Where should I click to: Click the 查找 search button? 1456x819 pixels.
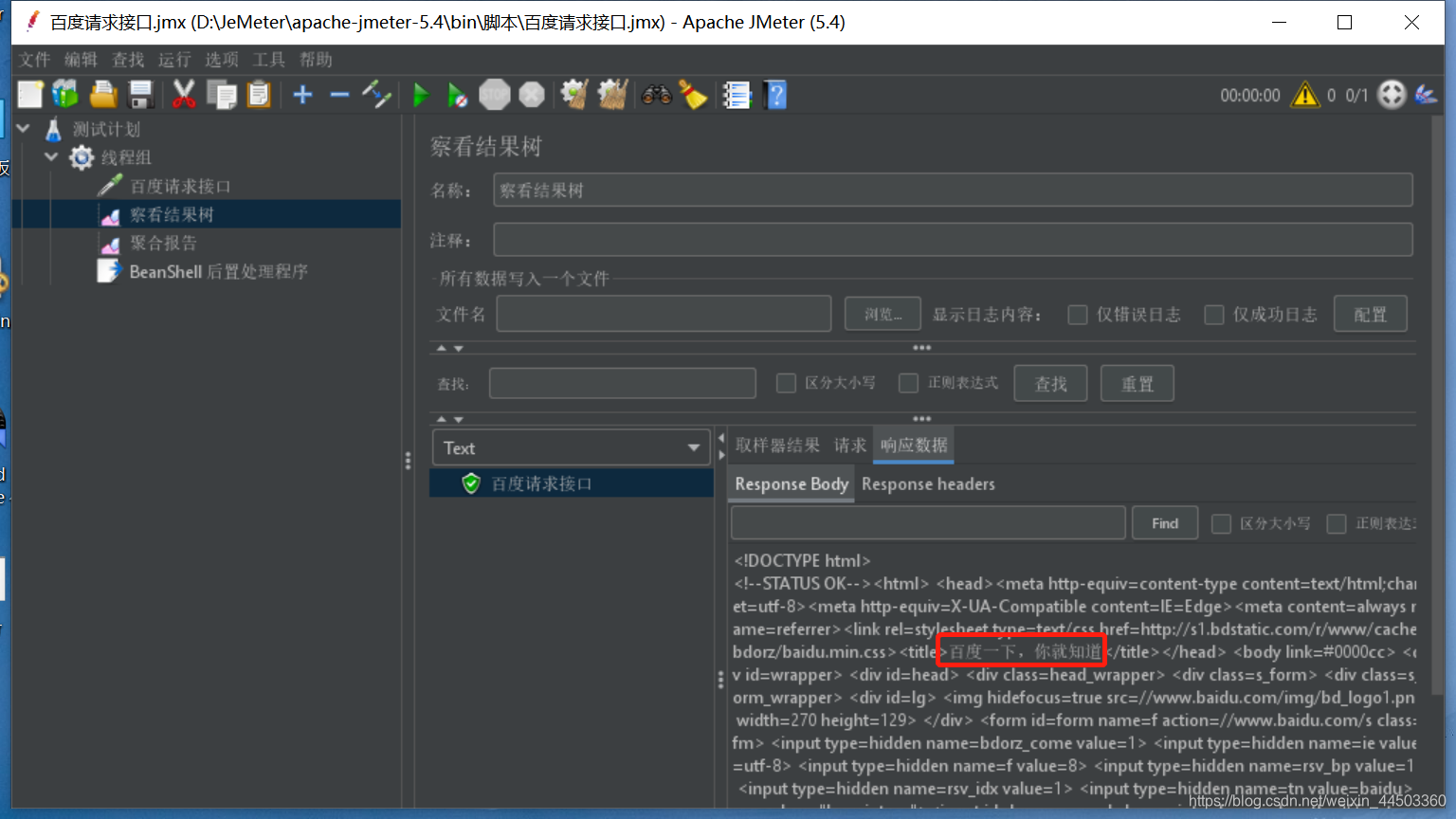1050,383
